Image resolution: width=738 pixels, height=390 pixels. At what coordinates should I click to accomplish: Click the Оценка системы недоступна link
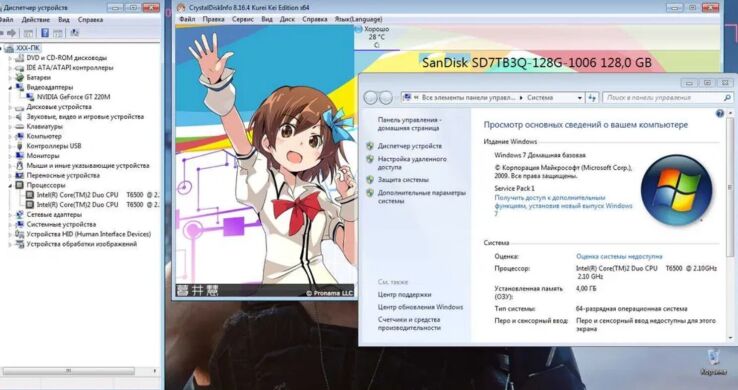click(x=619, y=256)
